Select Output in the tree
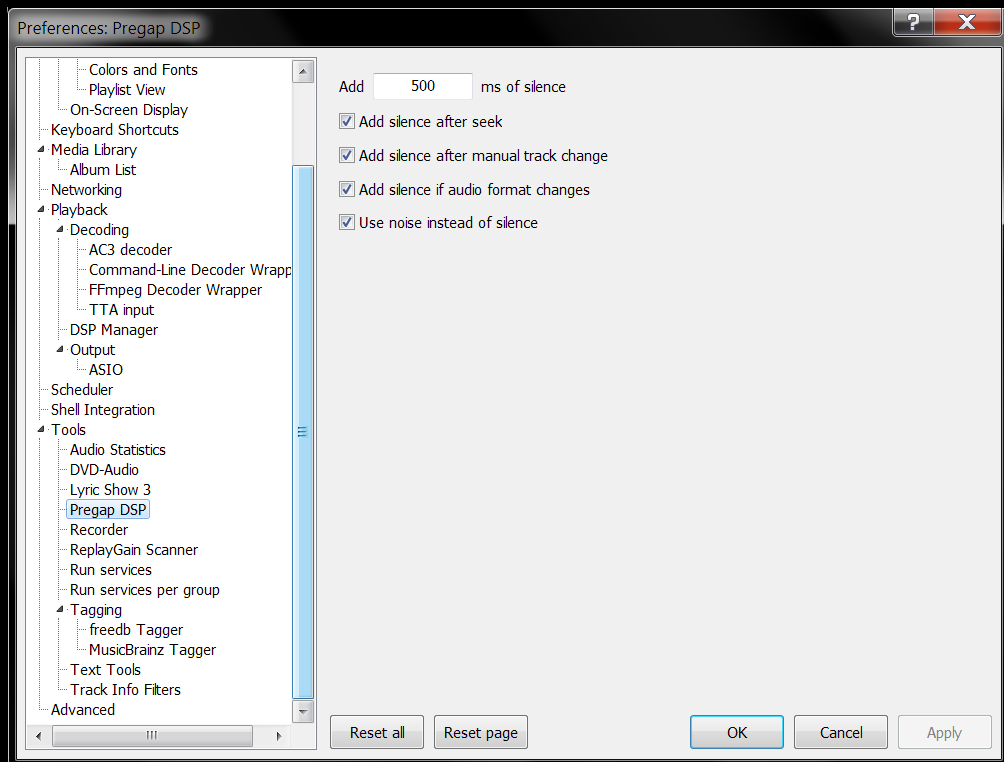1004x762 pixels. pyautogui.click(x=92, y=350)
